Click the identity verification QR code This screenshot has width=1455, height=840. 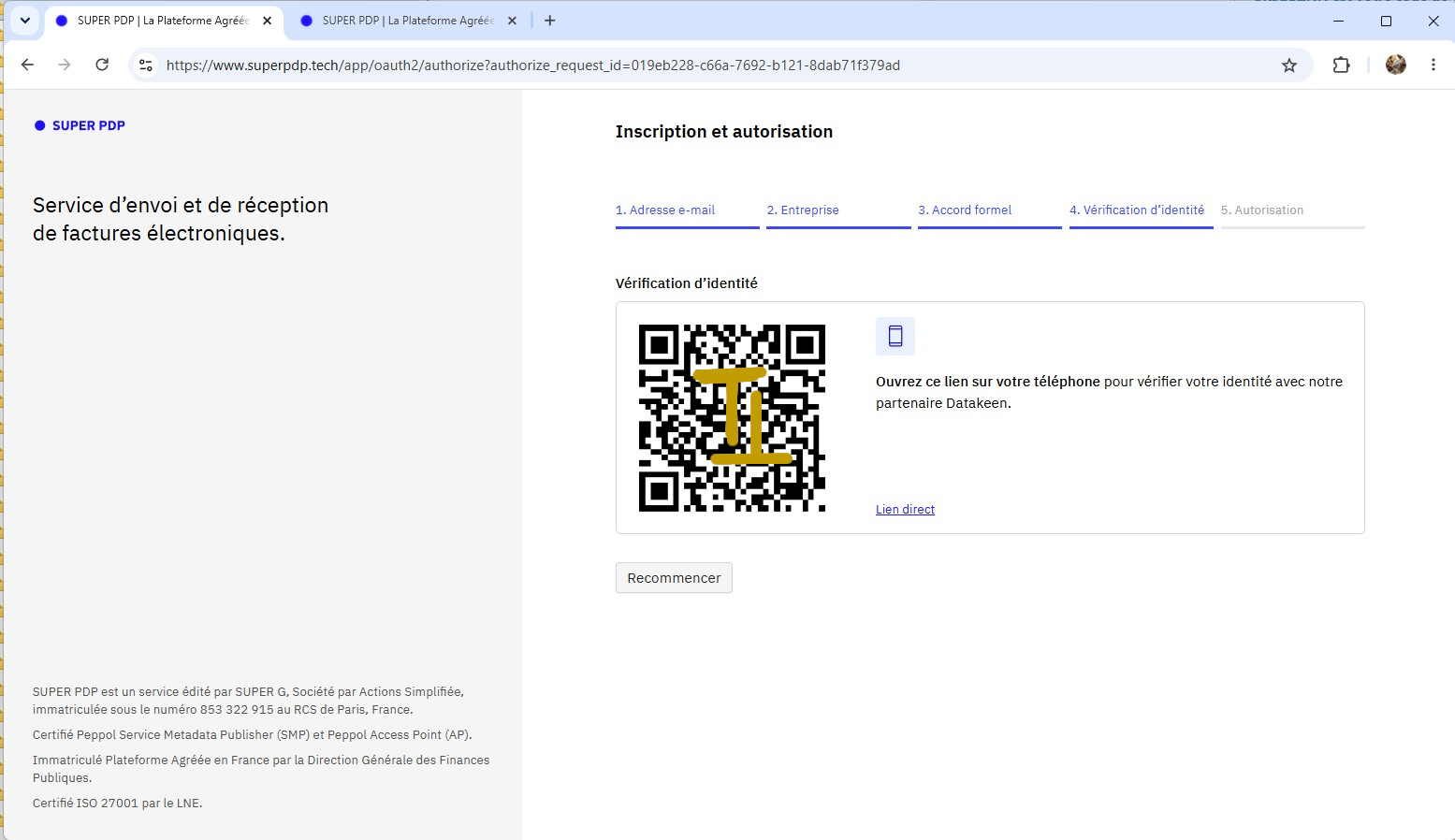[x=732, y=418]
